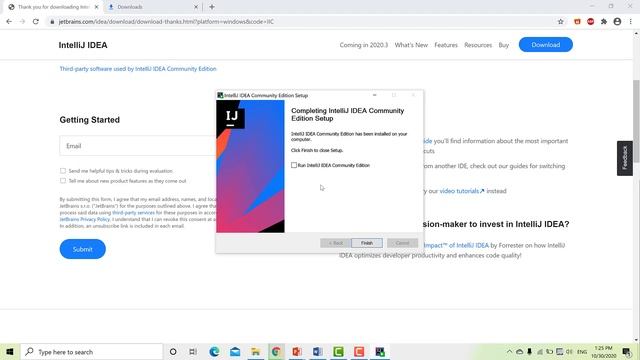Viewport: 640px width, 360px height.
Task: Open the Extensions puzzle icon
Action: tap(604, 22)
